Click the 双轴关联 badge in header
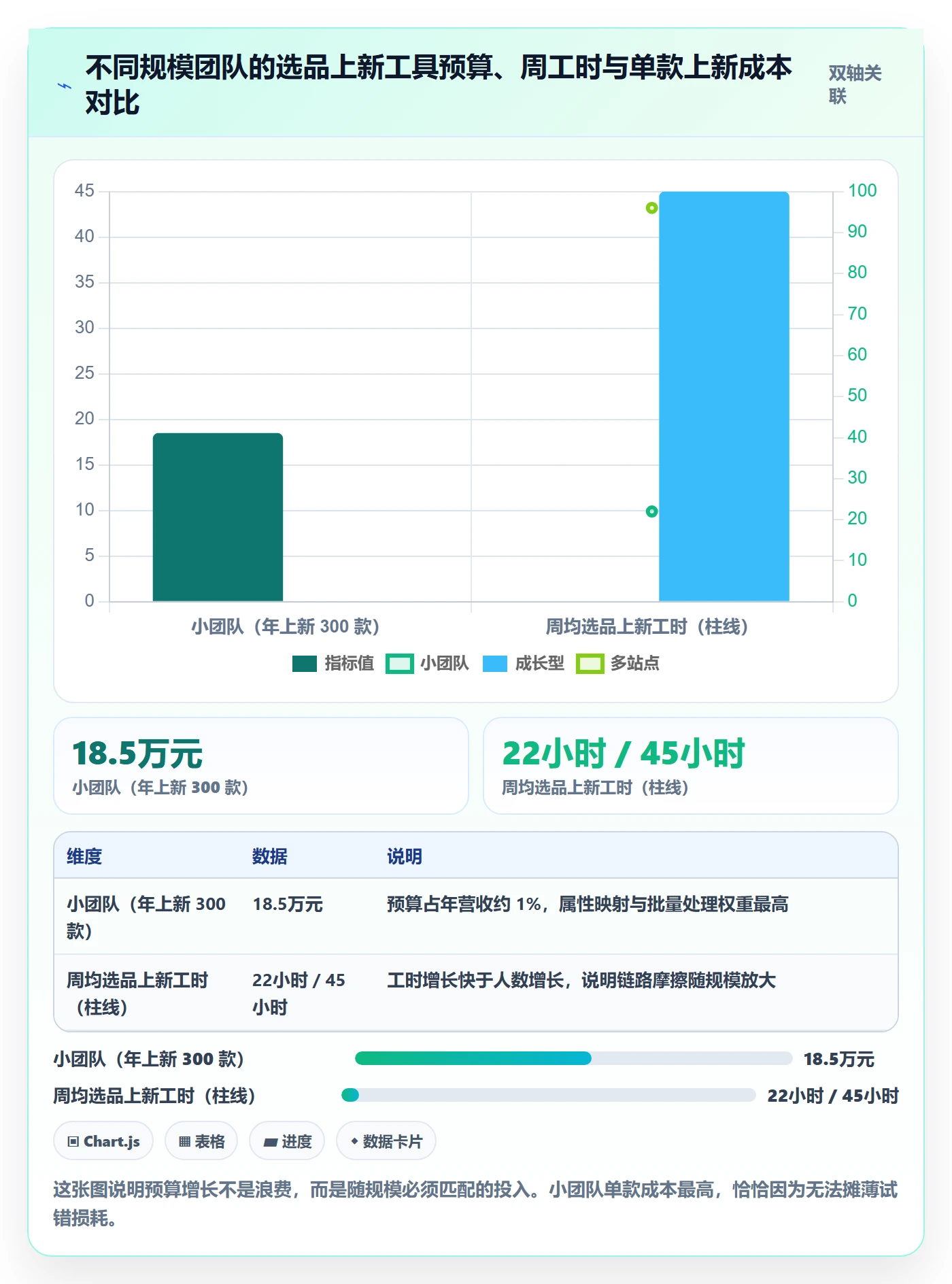952x1284 pixels. pyautogui.click(x=855, y=85)
